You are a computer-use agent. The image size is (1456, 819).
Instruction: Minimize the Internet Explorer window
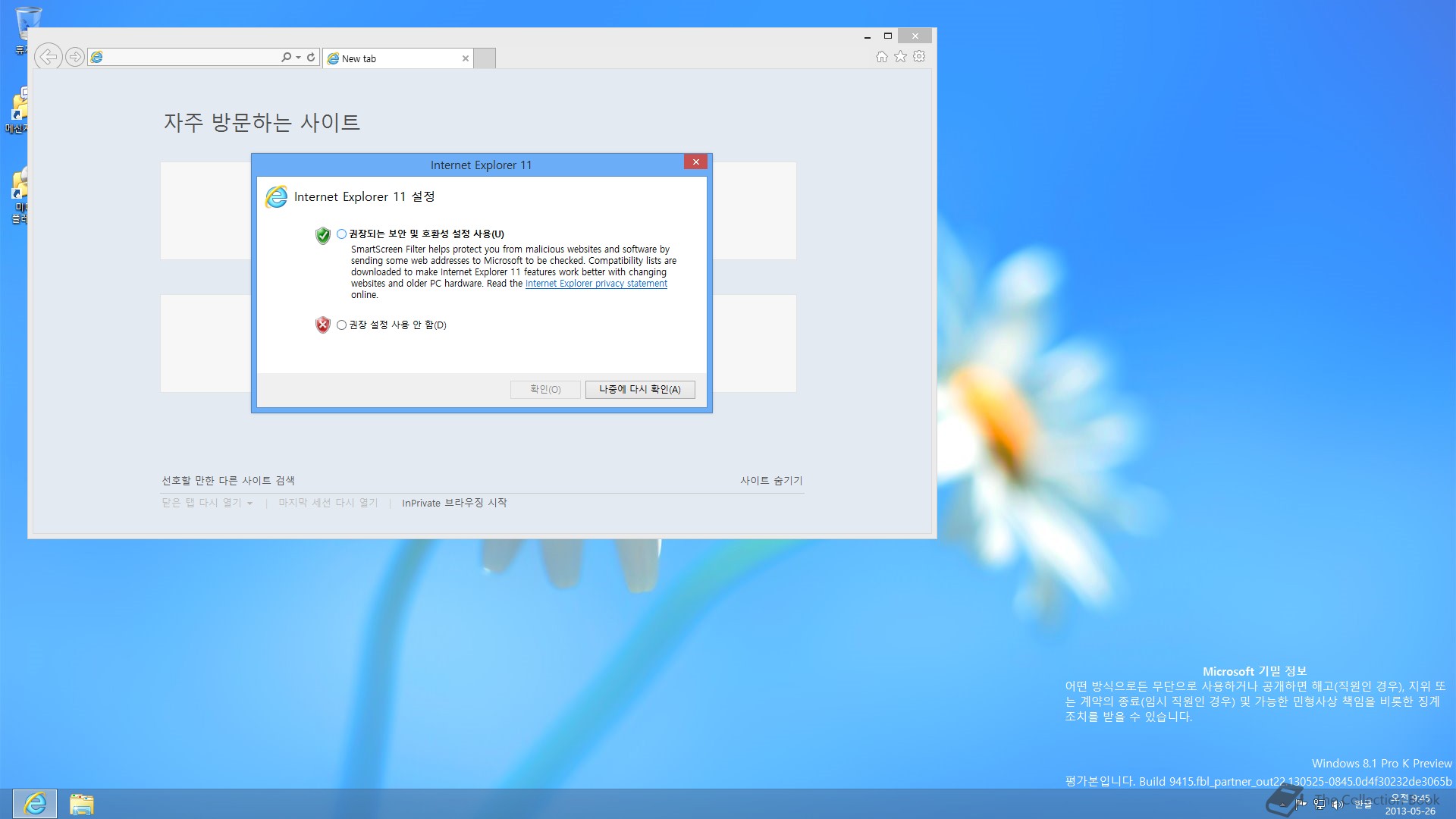(x=868, y=36)
